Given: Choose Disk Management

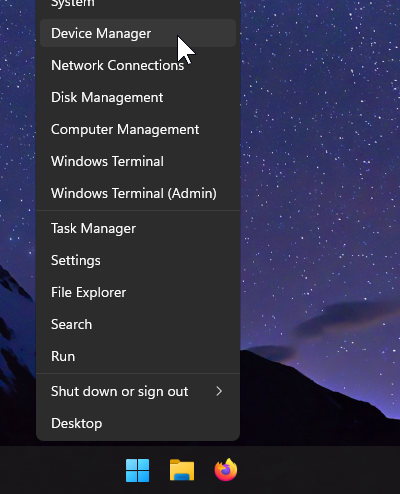Looking at the screenshot, I should [138, 97].
